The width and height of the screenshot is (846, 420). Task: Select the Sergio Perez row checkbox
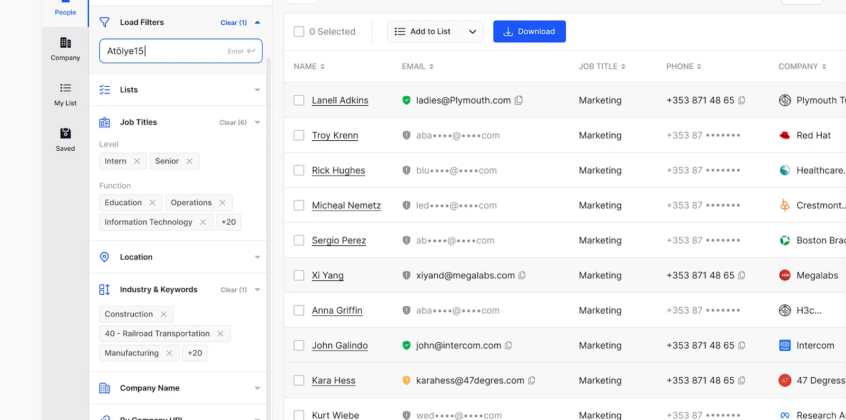click(x=299, y=240)
